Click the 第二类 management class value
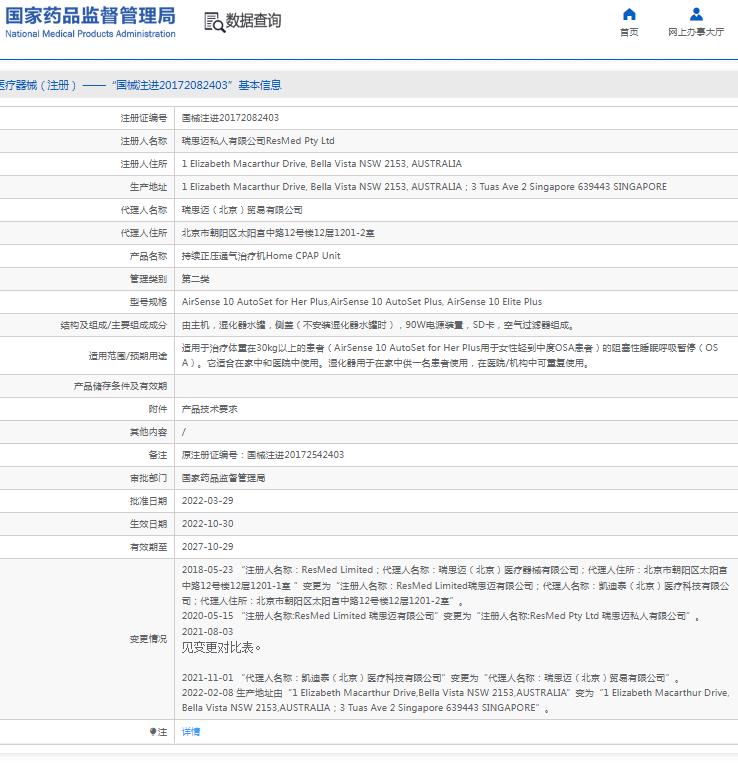The width and height of the screenshot is (738, 768). coord(195,279)
